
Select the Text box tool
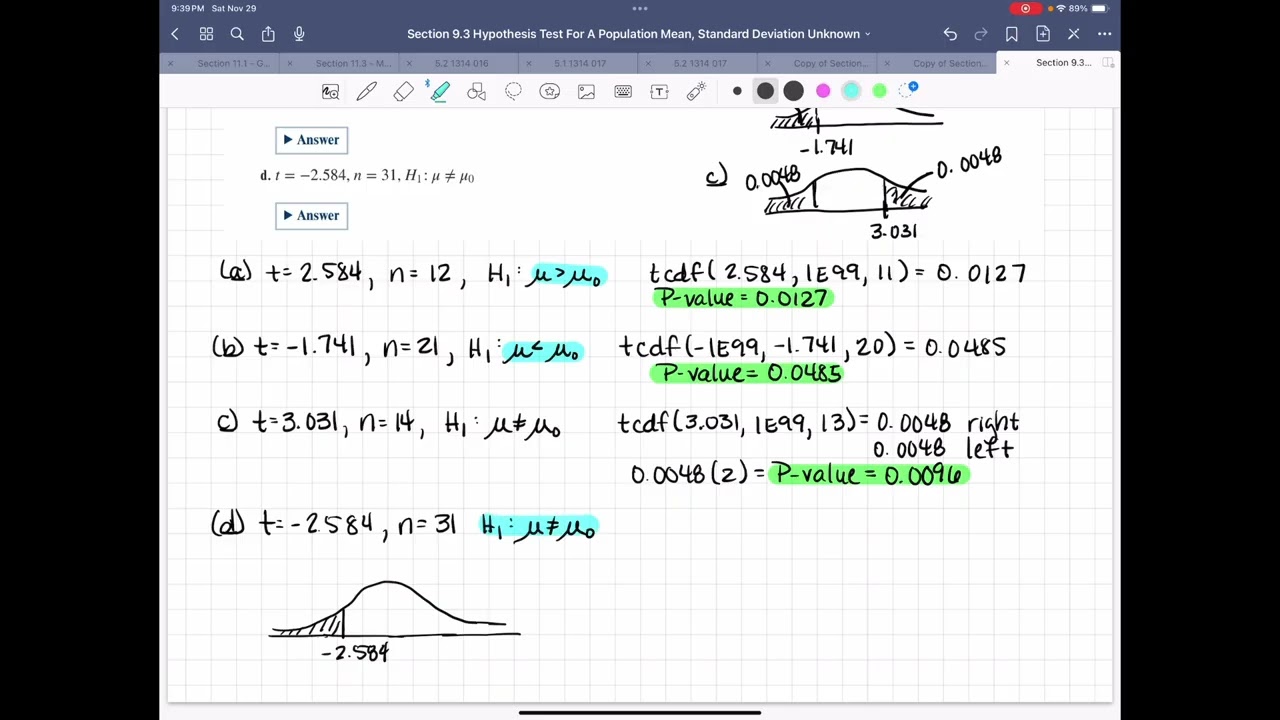pos(659,92)
